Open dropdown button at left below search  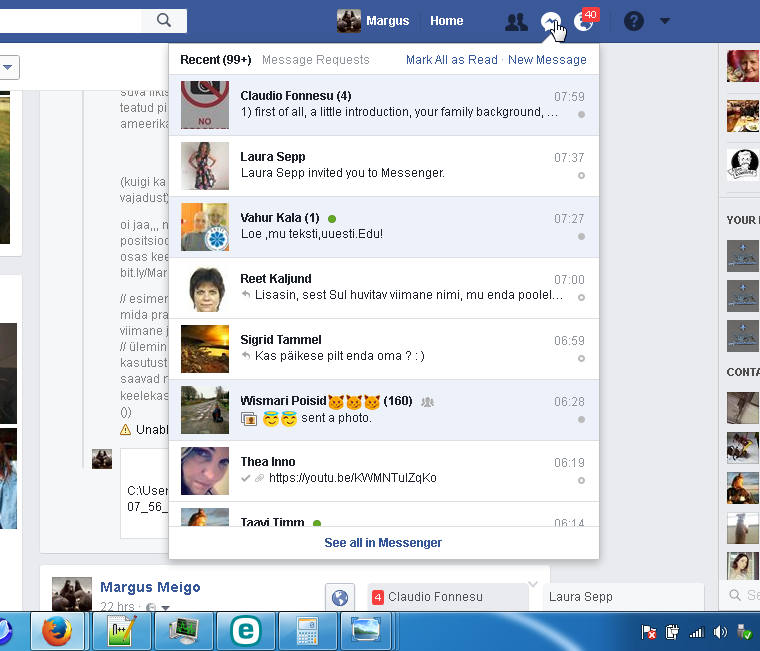pos(8,67)
